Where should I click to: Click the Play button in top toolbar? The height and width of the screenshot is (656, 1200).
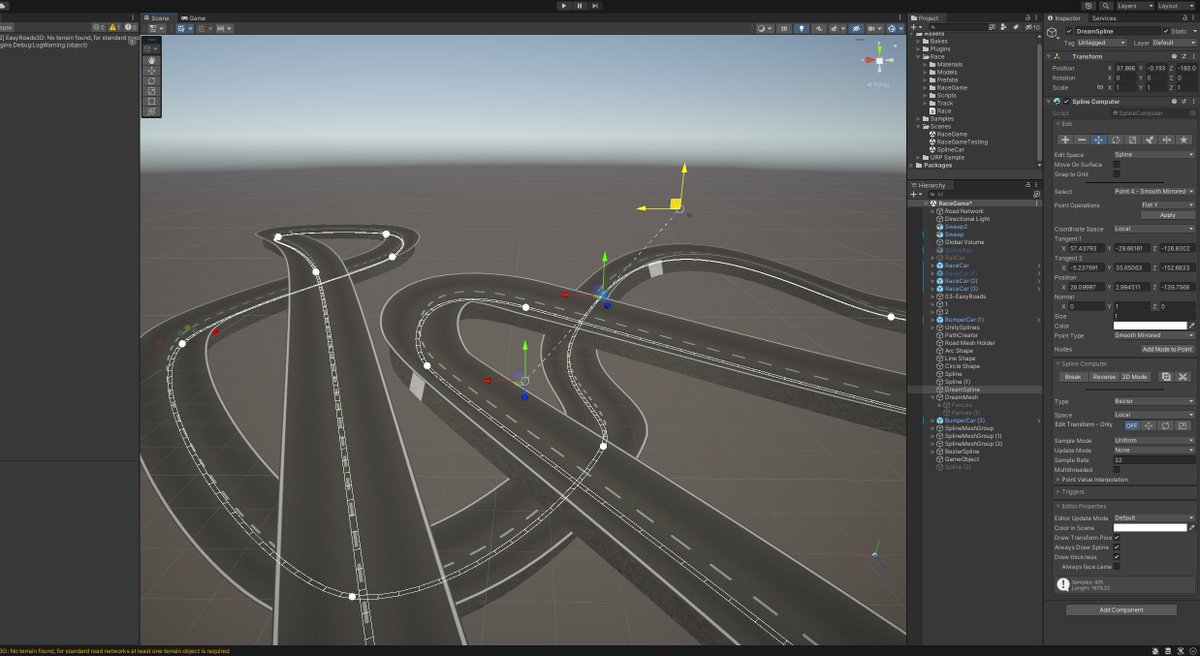click(564, 6)
